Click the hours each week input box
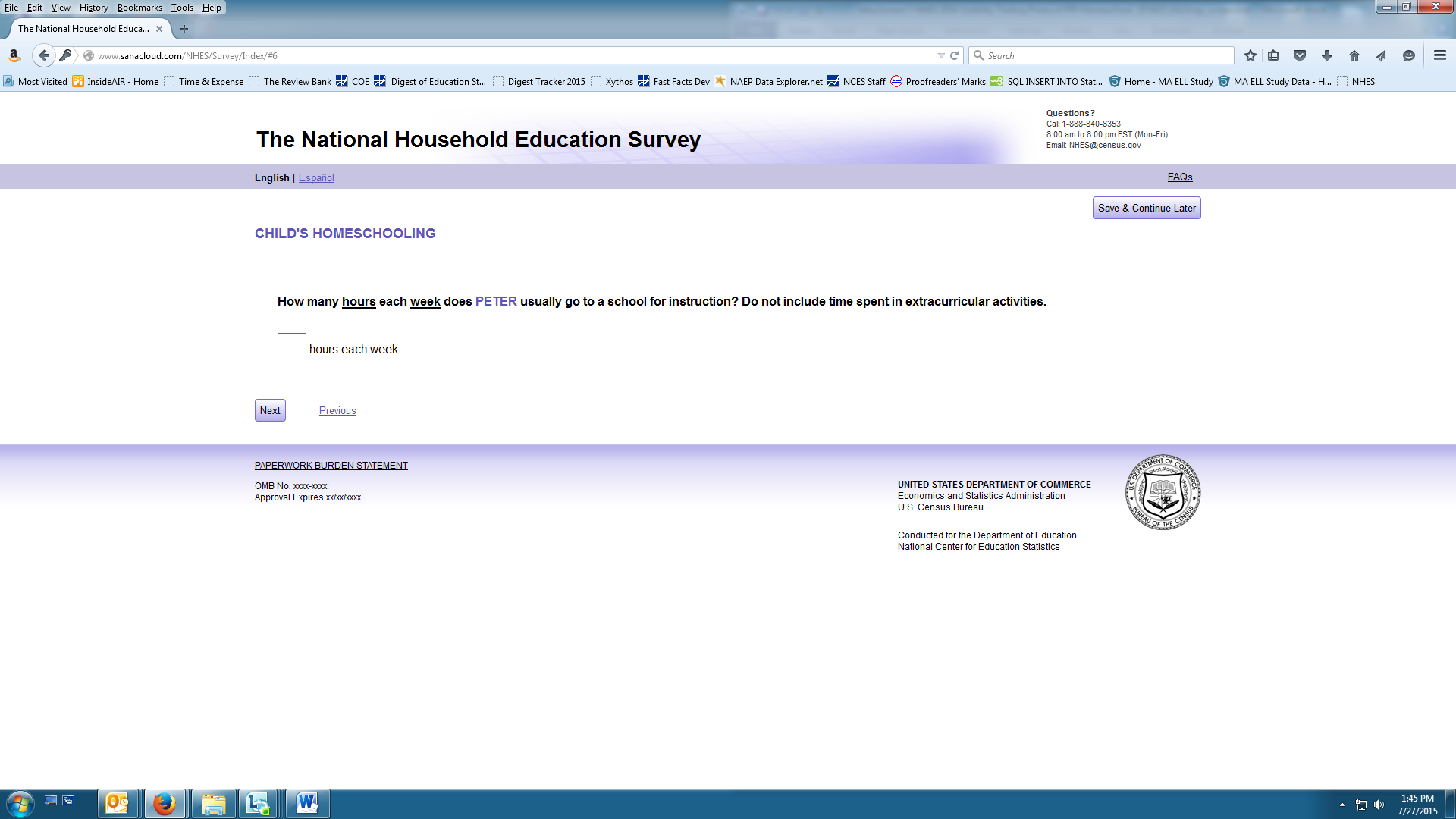This screenshot has height=819, width=1456. coord(291,345)
